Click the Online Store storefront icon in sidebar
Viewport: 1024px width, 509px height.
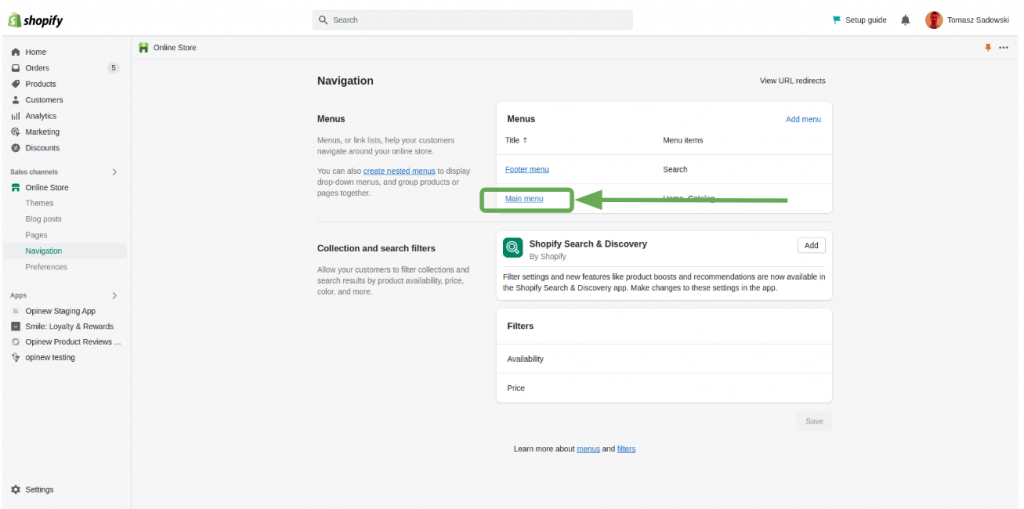tap(16, 188)
